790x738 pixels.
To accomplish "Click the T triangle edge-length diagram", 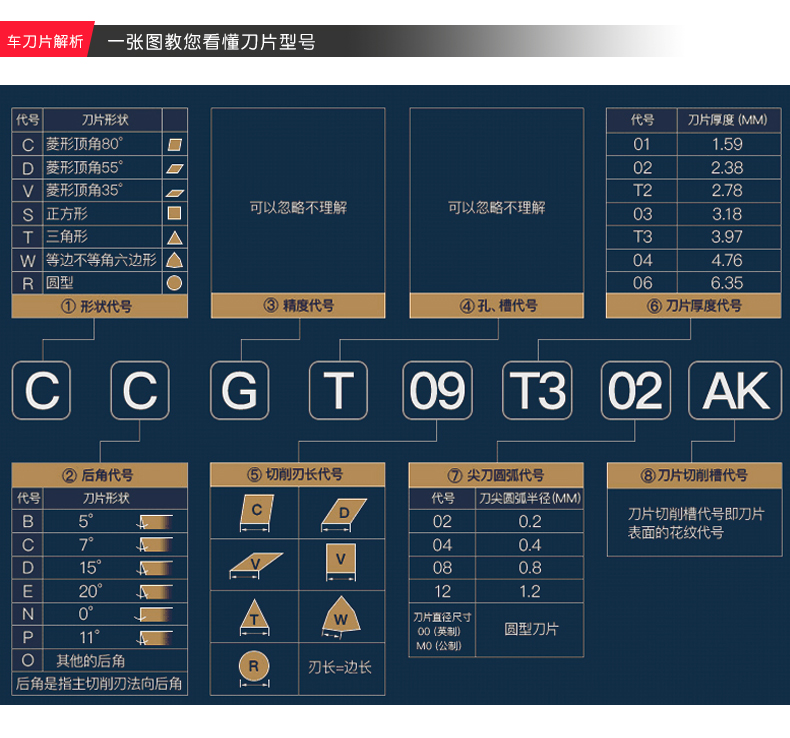I will pyautogui.click(x=254, y=617).
